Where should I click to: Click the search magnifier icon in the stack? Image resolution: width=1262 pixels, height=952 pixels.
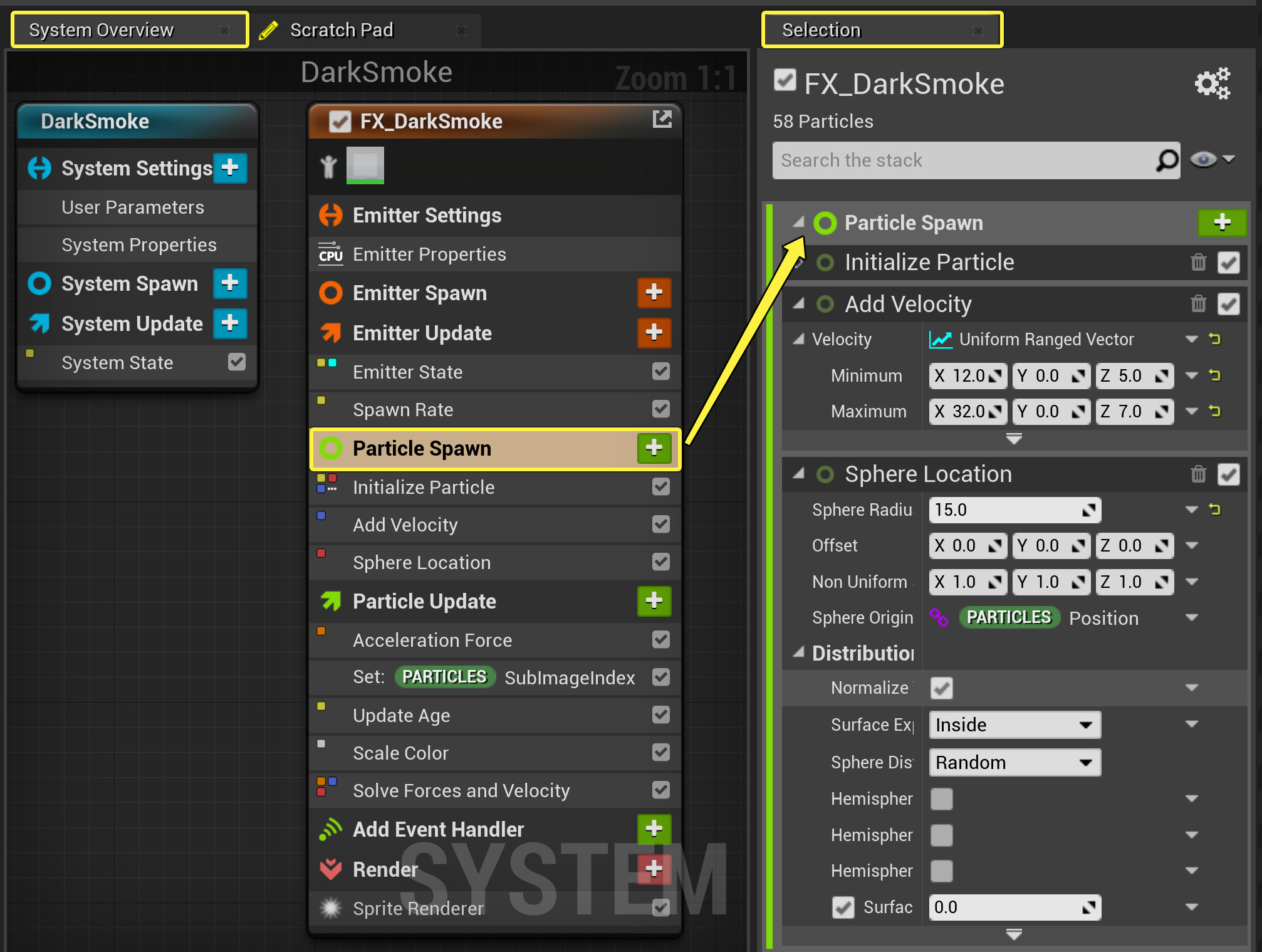click(x=1167, y=160)
